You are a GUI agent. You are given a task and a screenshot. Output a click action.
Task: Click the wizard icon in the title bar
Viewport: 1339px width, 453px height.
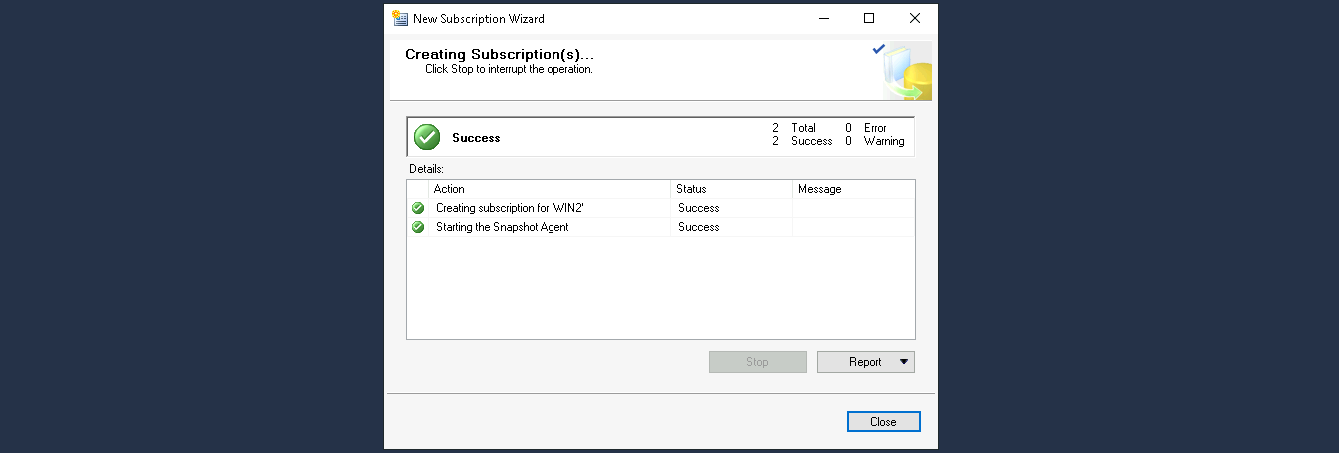click(x=400, y=18)
